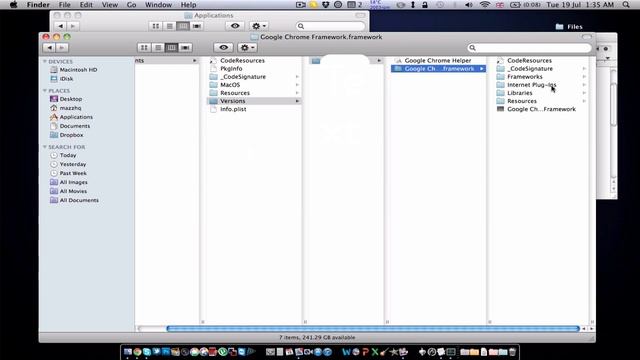Open the Window menu
This screenshot has height=360, width=640.
158,5
